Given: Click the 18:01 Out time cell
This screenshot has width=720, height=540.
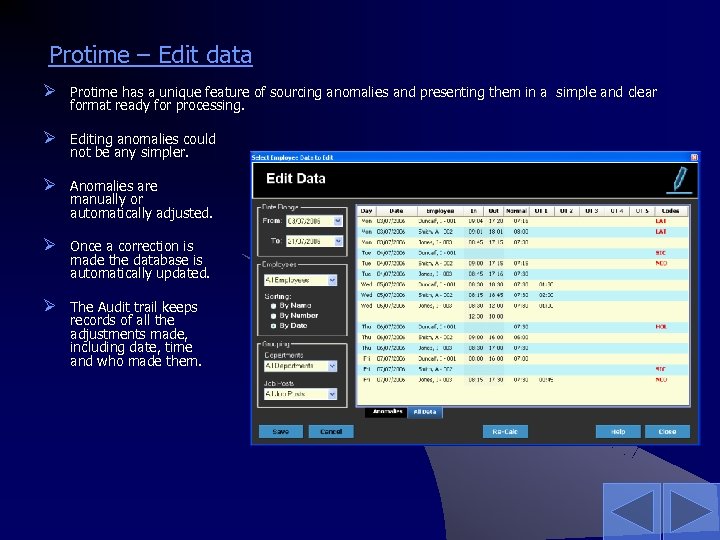Looking at the screenshot, I should click(x=496, y=231).
